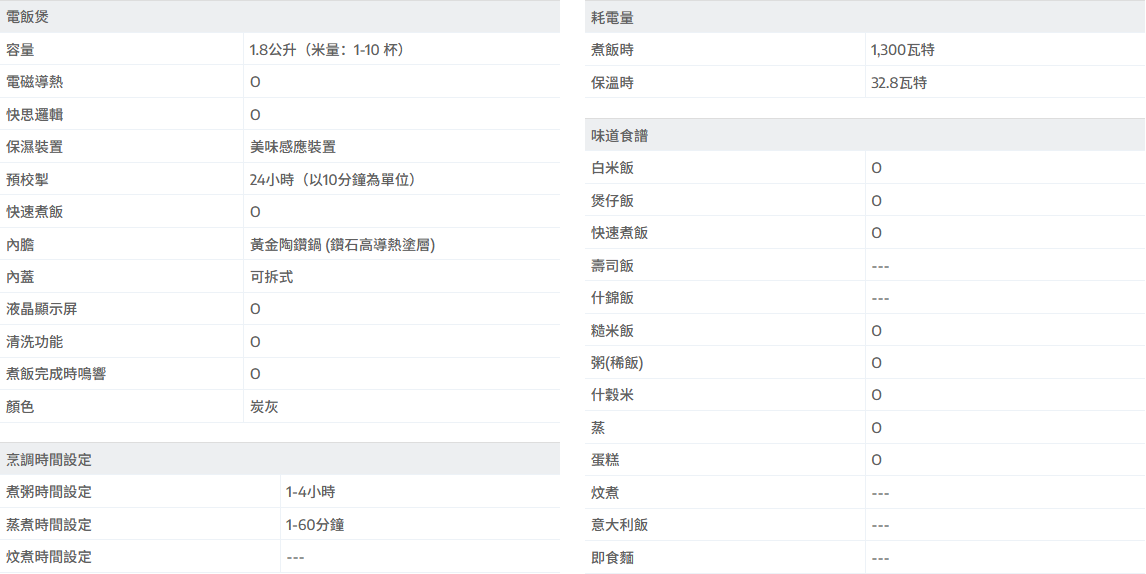
Task: Click the 24小時 preset timer value
Action: tap(332, 180)
